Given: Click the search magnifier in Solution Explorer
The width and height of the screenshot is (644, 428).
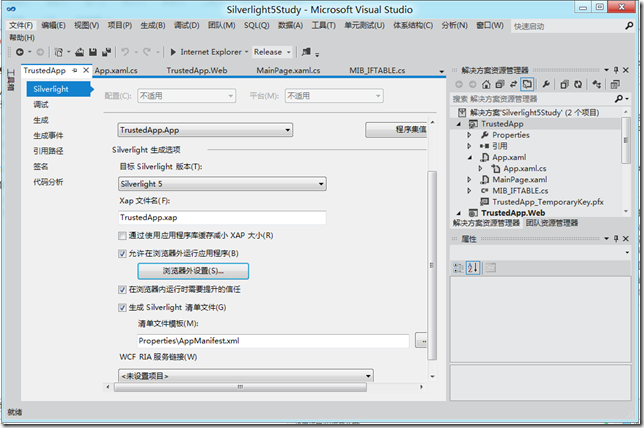Looking at the screenshot, I should click(x=619, y=99).
